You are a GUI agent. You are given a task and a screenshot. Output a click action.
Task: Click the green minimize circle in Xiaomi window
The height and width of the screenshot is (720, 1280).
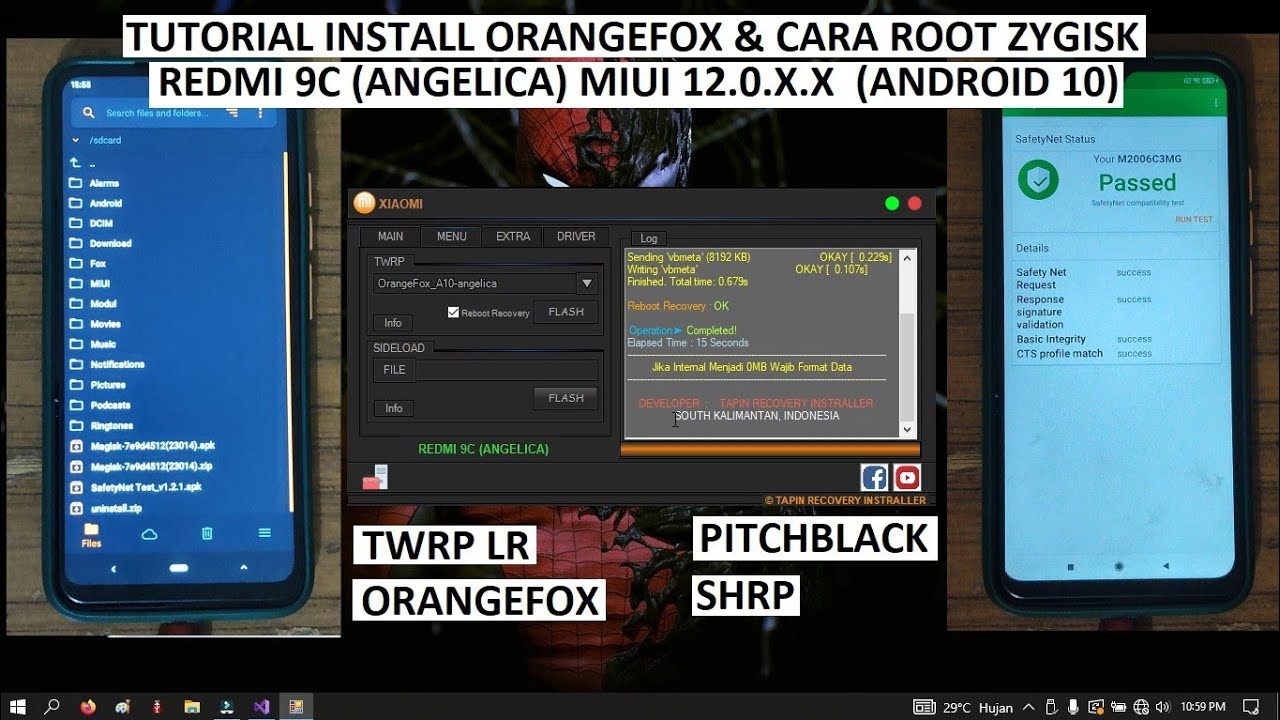[x=892, y=203]
